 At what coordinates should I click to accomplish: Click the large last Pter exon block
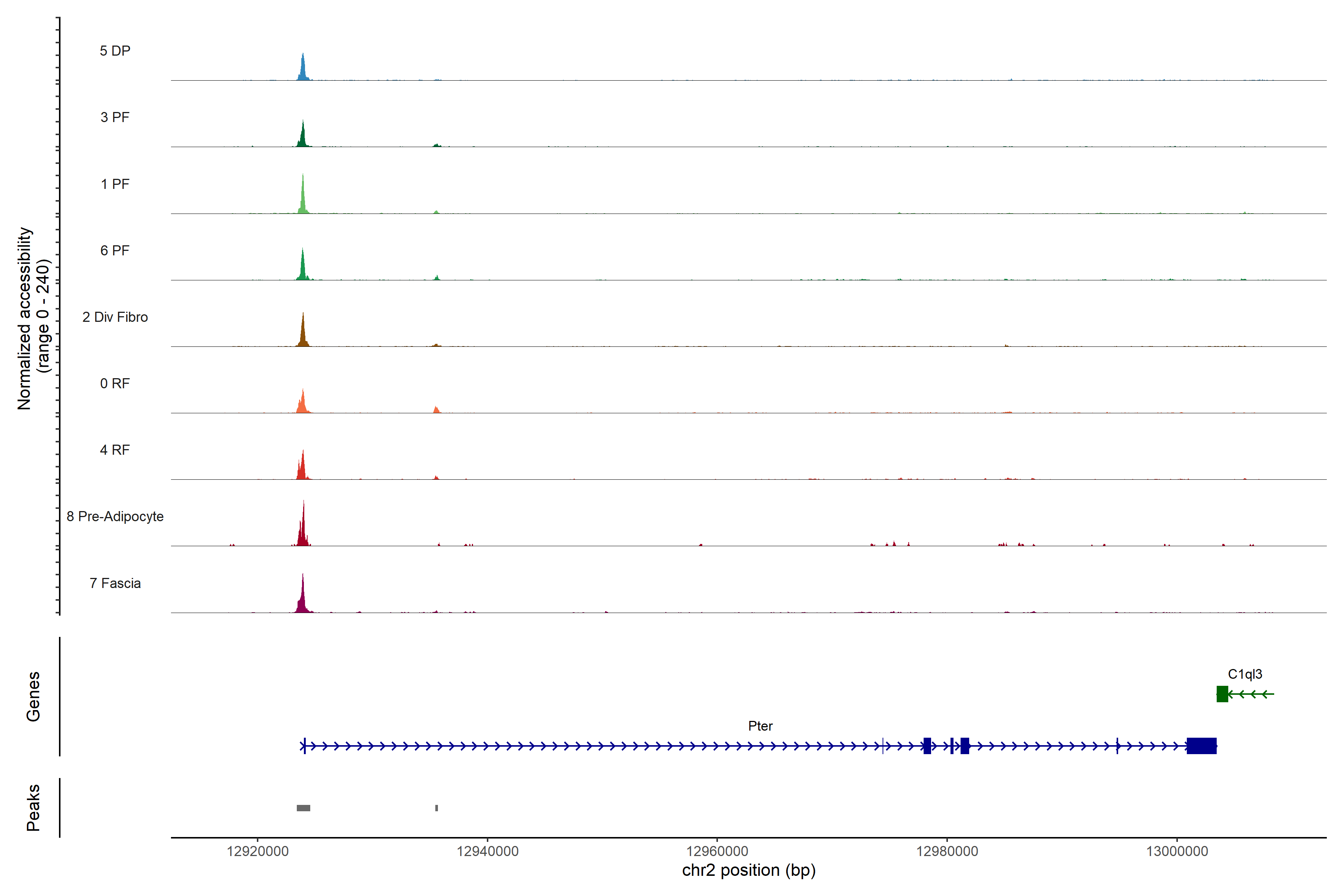click(1201, 746)
